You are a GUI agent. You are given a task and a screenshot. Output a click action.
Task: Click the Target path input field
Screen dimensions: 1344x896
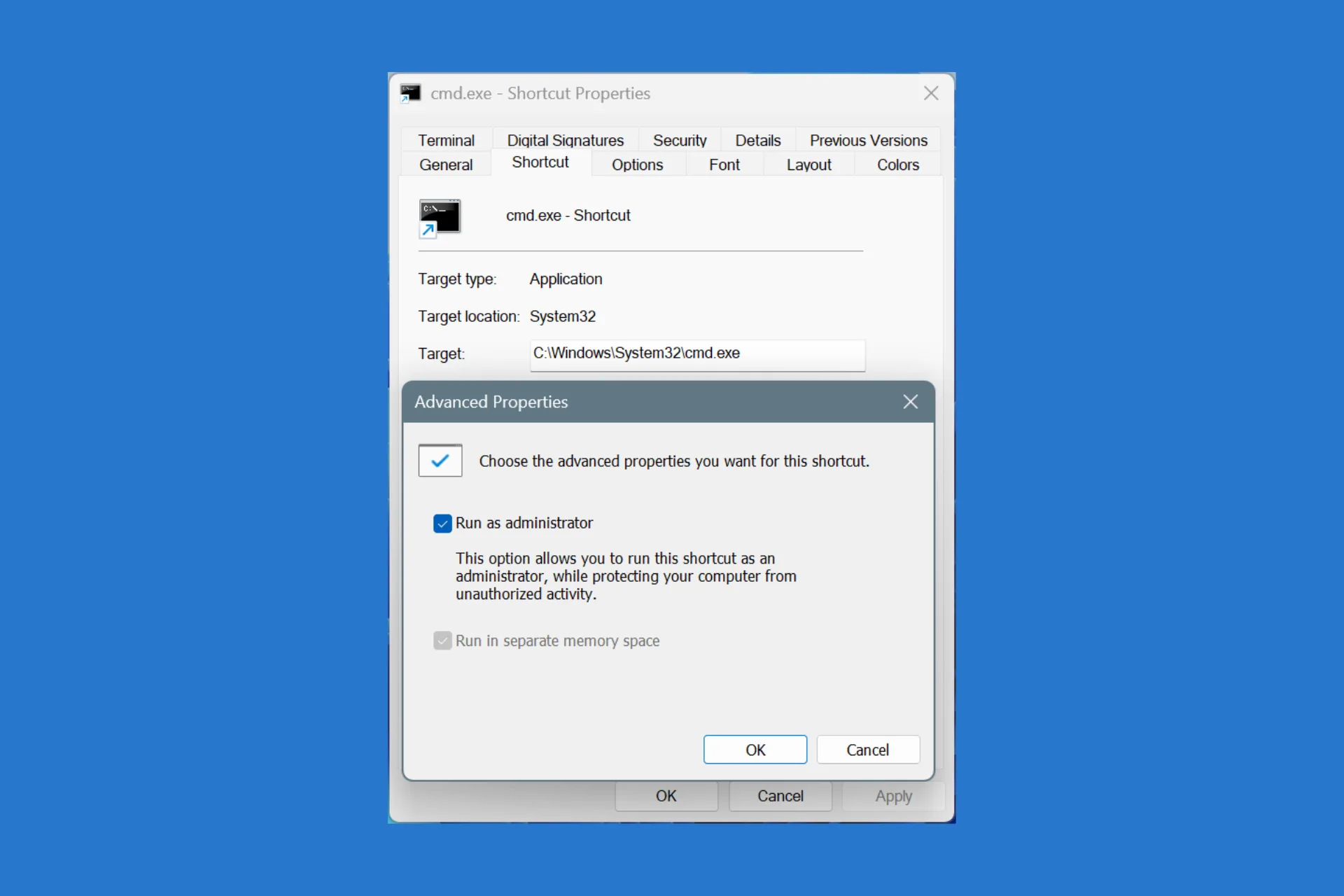[x=696, y=355]
